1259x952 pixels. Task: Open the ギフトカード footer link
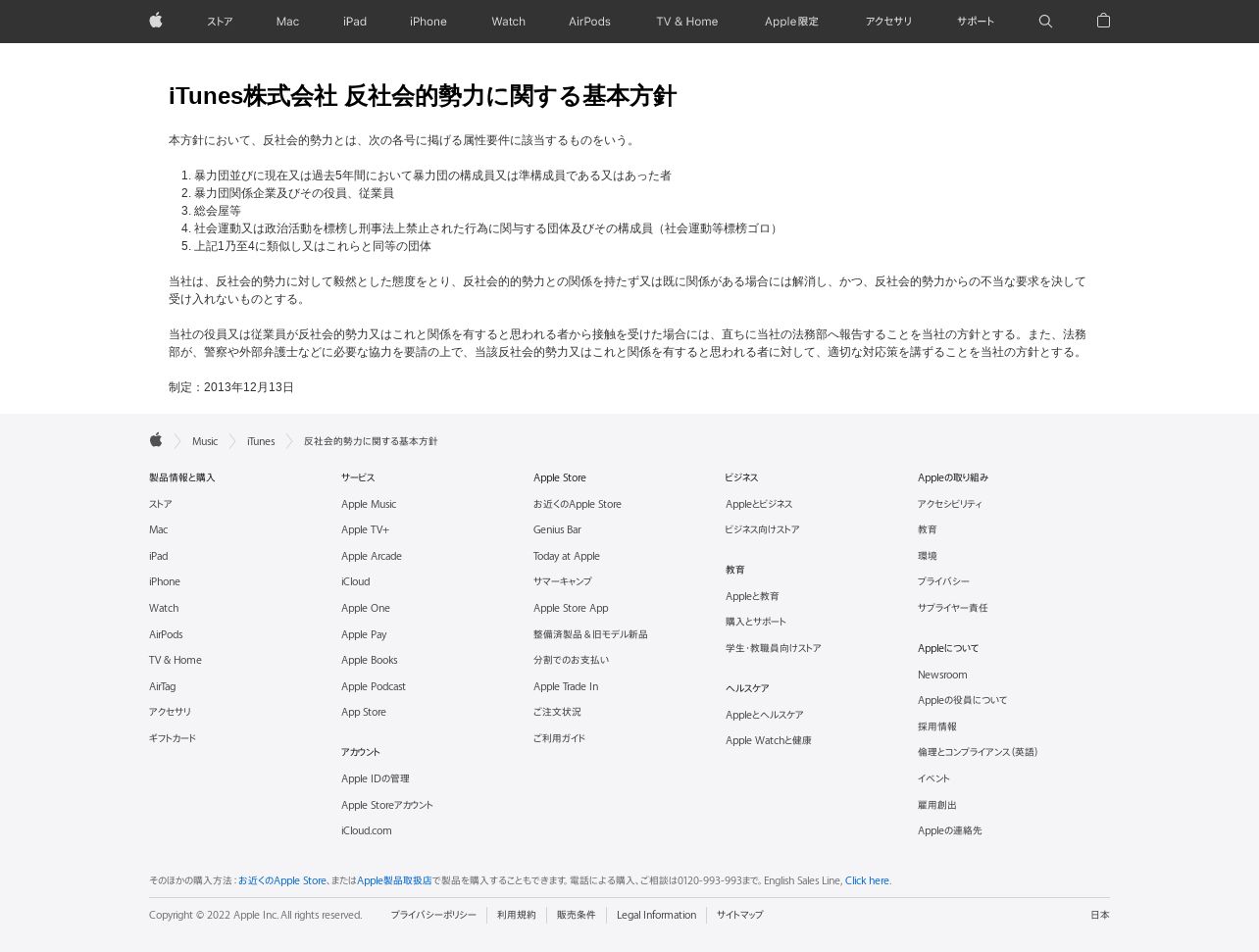(173, 738)
